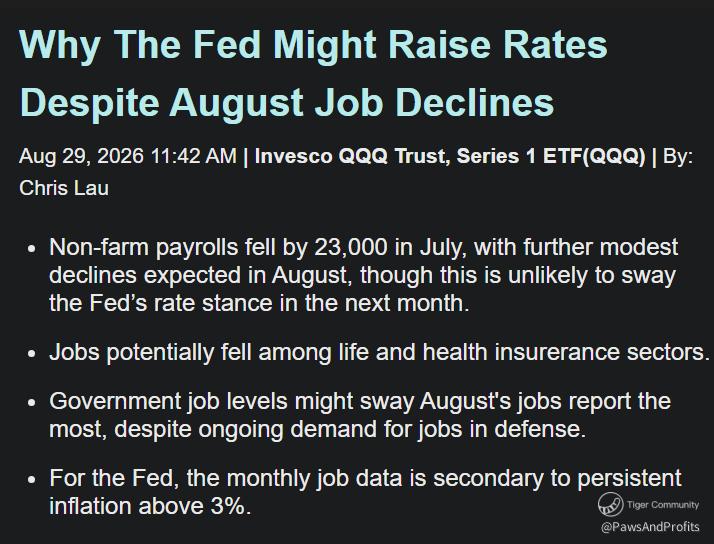
Task: Open the article headline about Fed rates
Action: coord(313,73)
